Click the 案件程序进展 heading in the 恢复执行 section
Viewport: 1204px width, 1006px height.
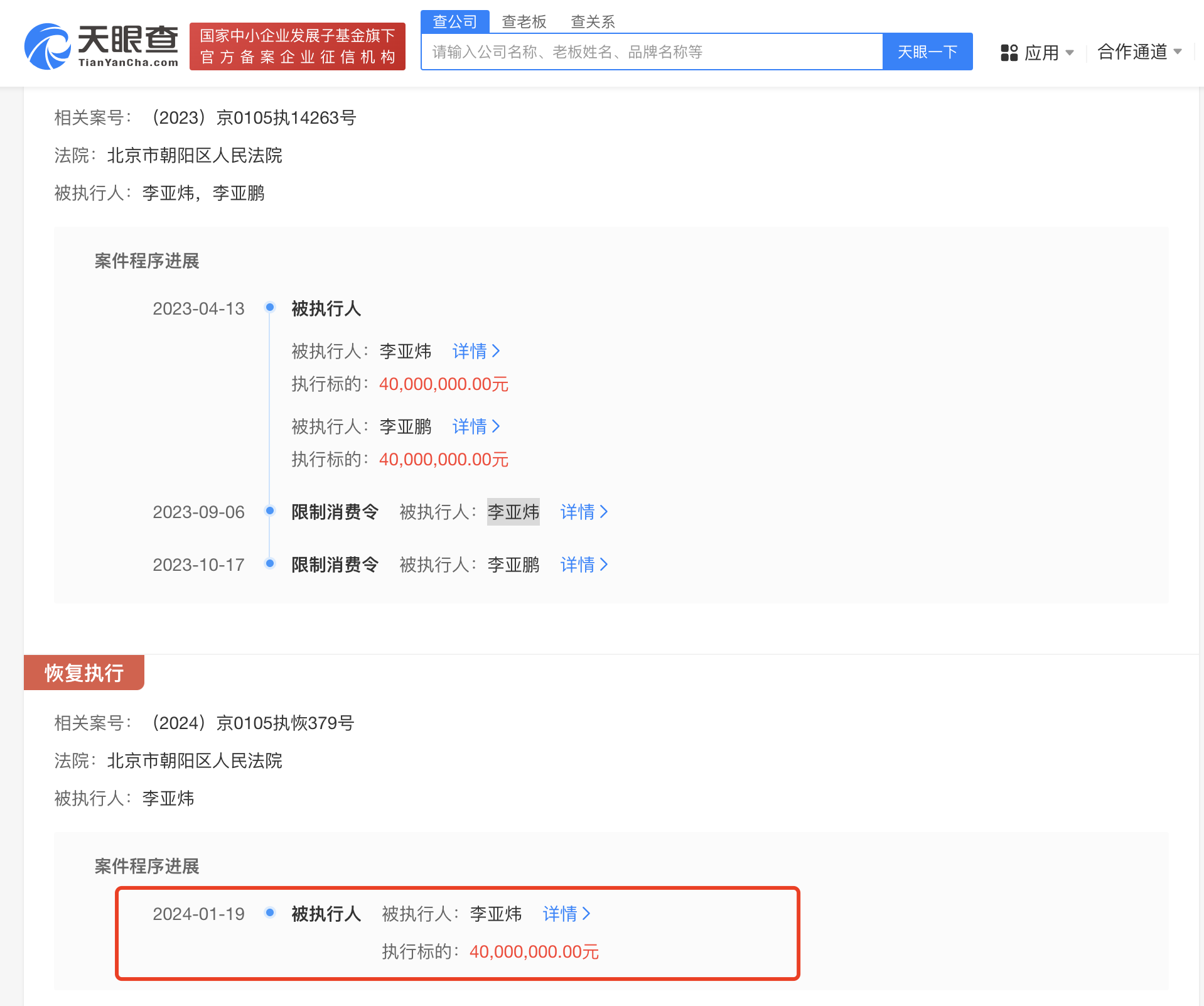[147, 866]
